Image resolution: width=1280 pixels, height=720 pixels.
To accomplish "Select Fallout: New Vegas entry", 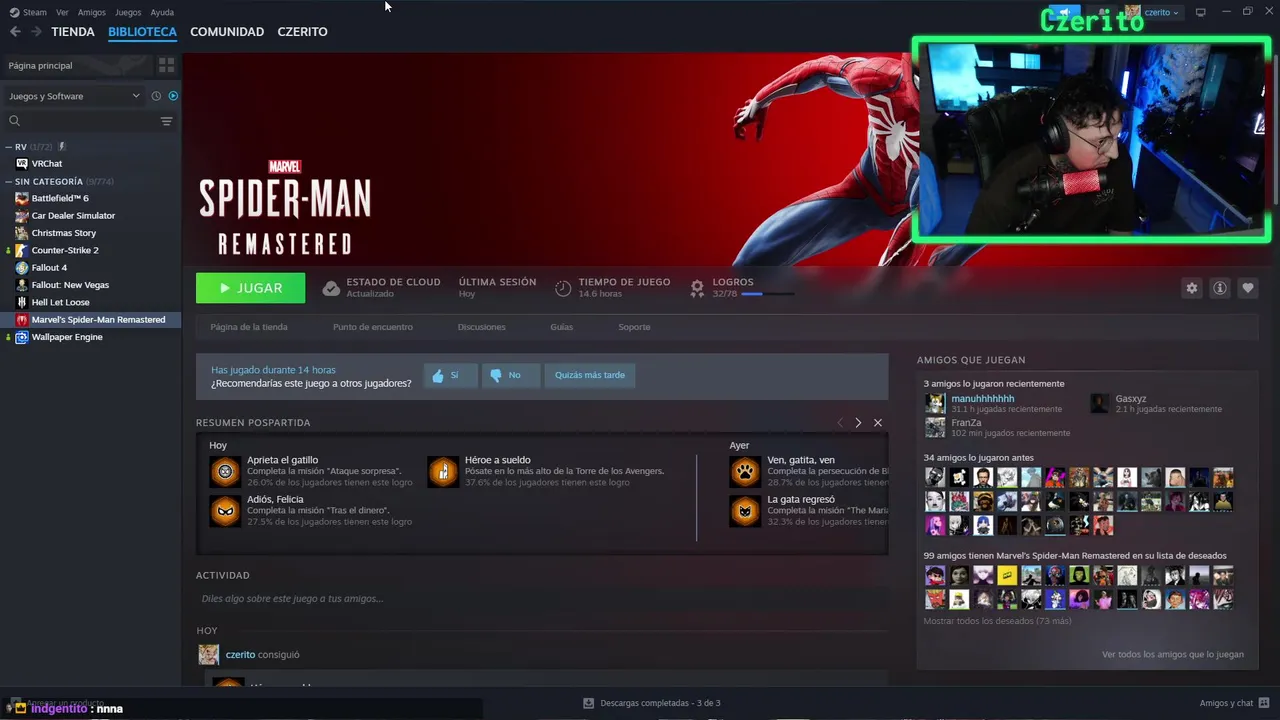I will [70, 285].
